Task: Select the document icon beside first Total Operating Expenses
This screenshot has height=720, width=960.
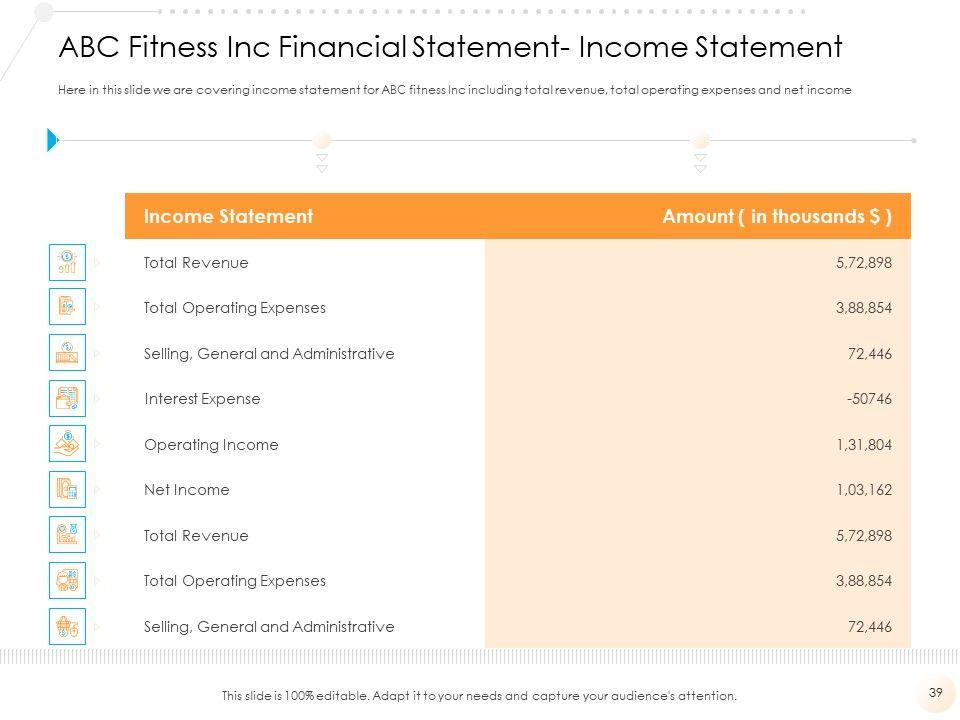Action: pos(67,307)
